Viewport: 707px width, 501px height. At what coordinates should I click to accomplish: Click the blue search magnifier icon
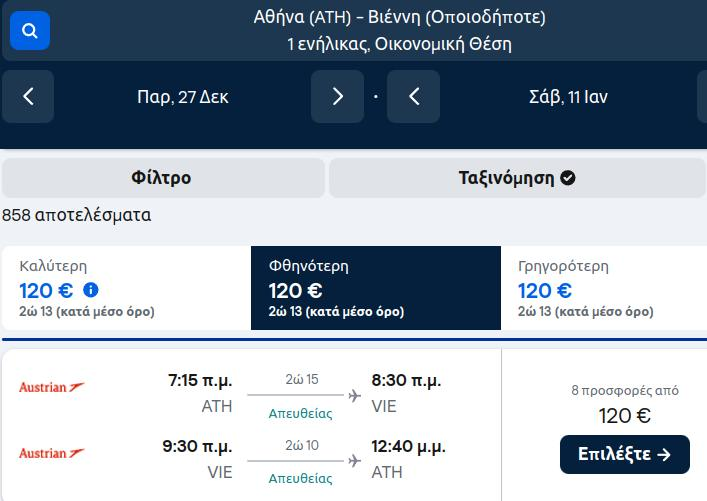(x=30, y=31)
